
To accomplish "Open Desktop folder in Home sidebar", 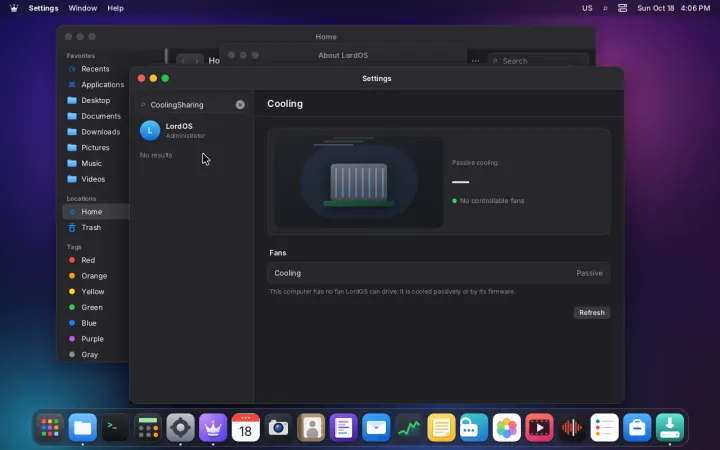I will point(96,100).
